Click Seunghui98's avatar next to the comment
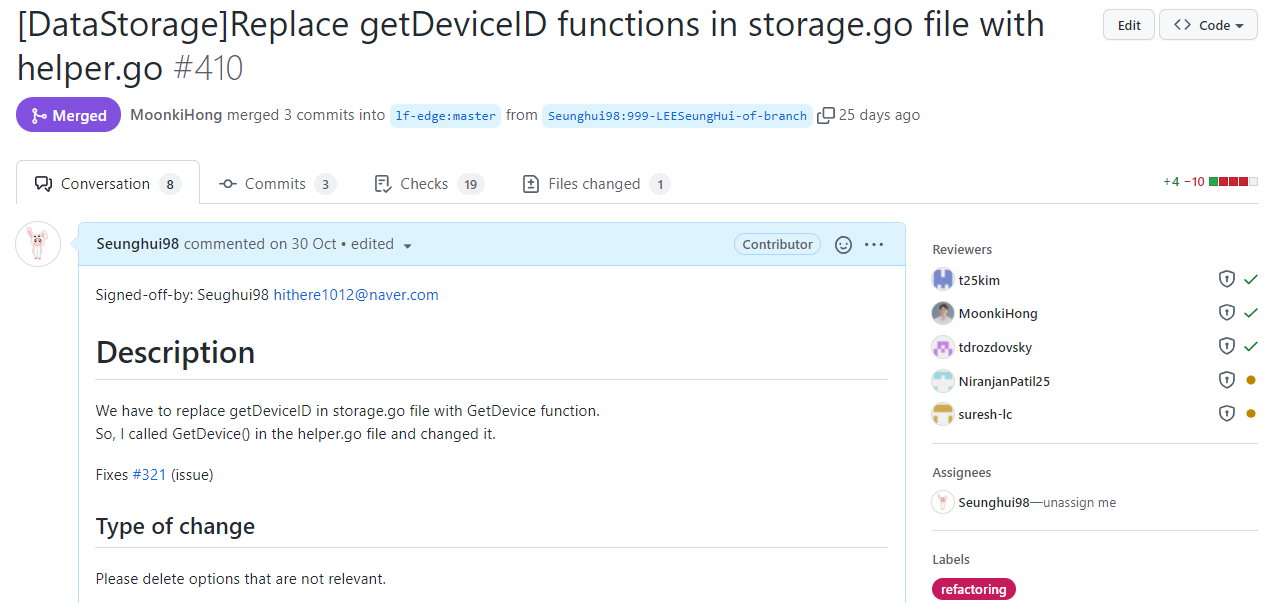Viewport: 1273px width, 603px height. click(38, 244)
